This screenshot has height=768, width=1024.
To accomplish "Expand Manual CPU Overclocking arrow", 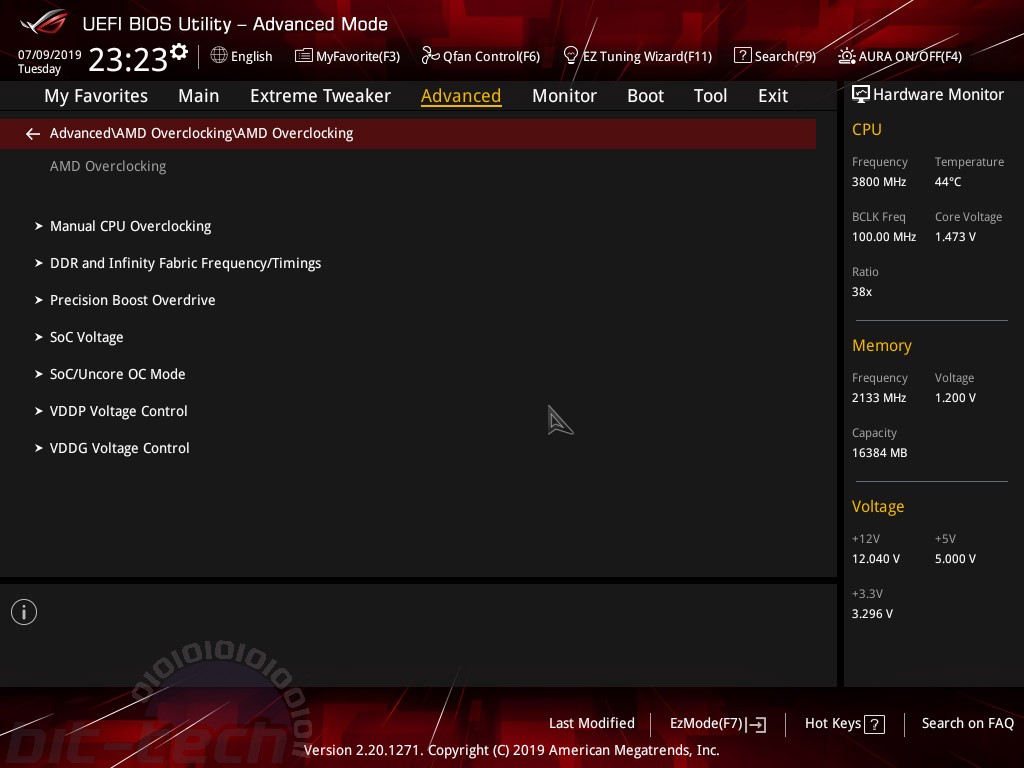I will click(39, 226).
